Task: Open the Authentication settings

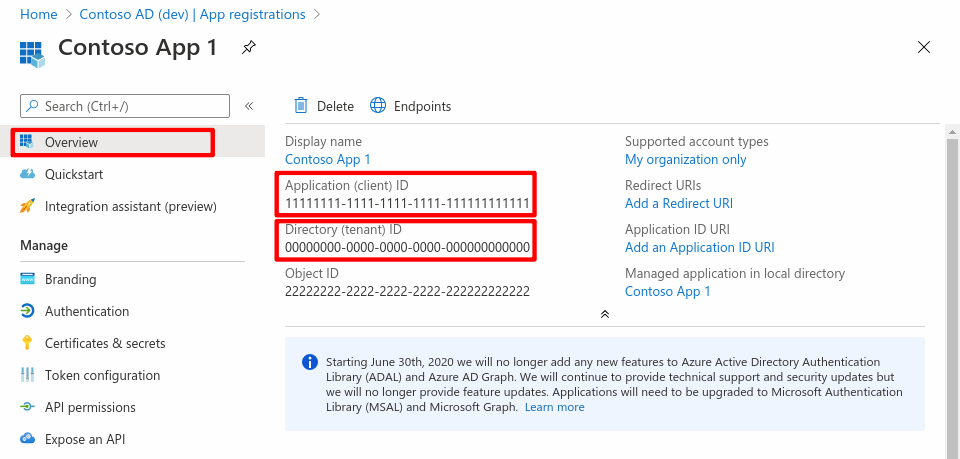Action: point(87,311)
